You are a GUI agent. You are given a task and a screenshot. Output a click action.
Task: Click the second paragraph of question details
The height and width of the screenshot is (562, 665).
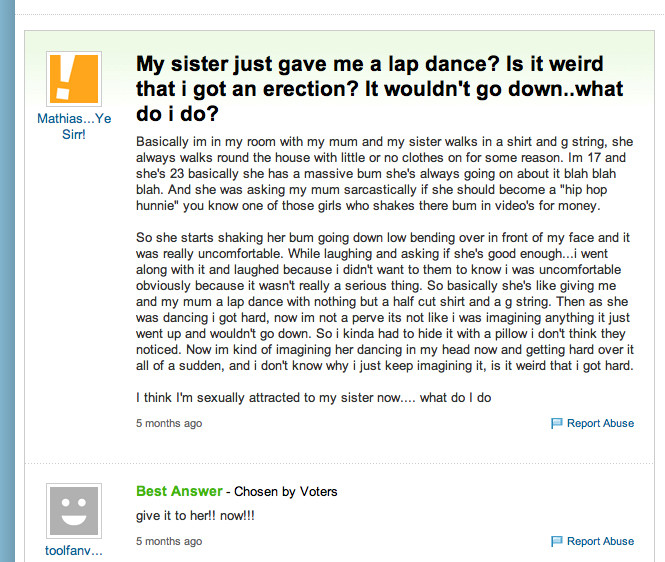click(385, 302)
